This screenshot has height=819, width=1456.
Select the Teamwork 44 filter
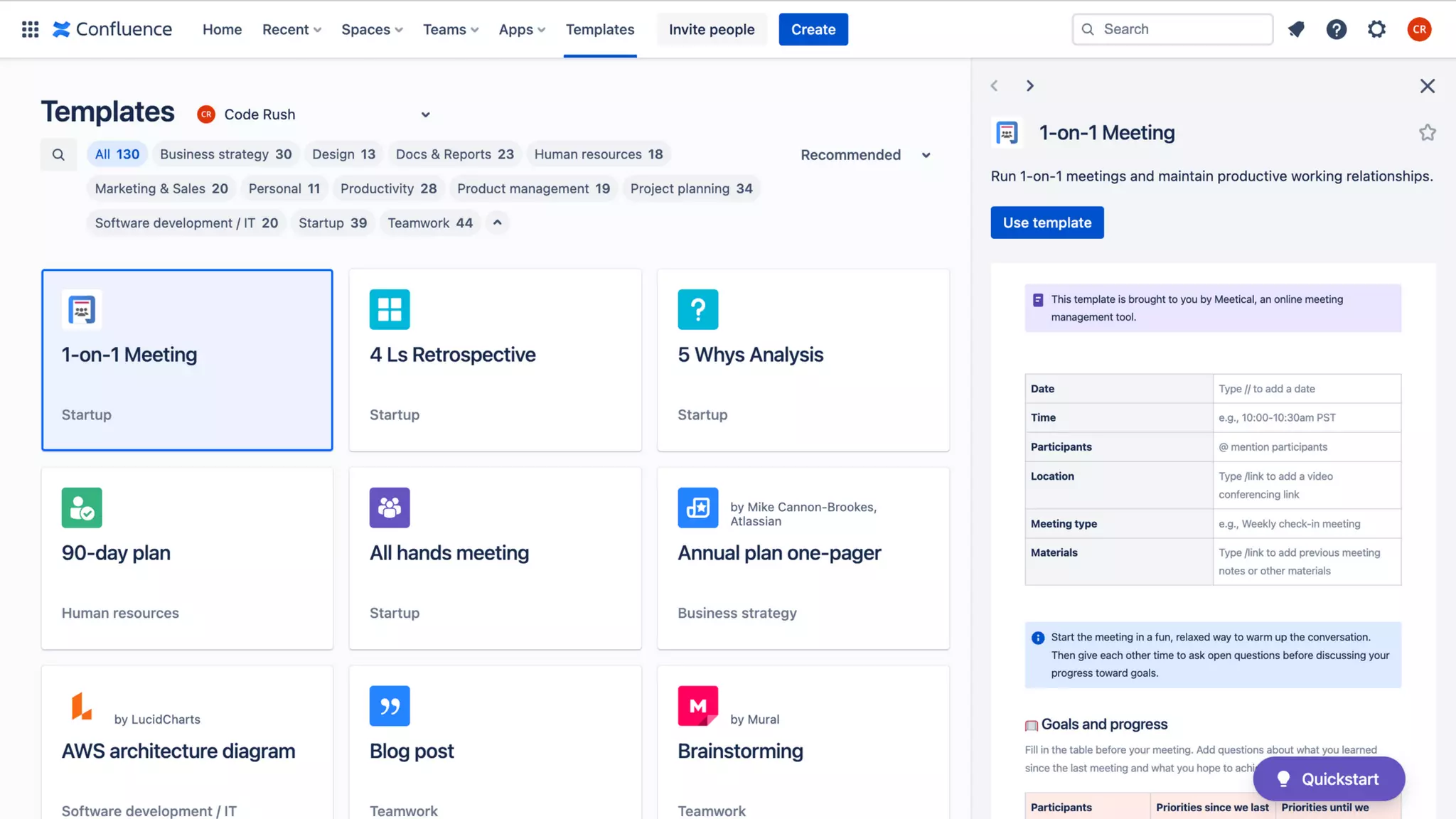click(x=429, y=223)
